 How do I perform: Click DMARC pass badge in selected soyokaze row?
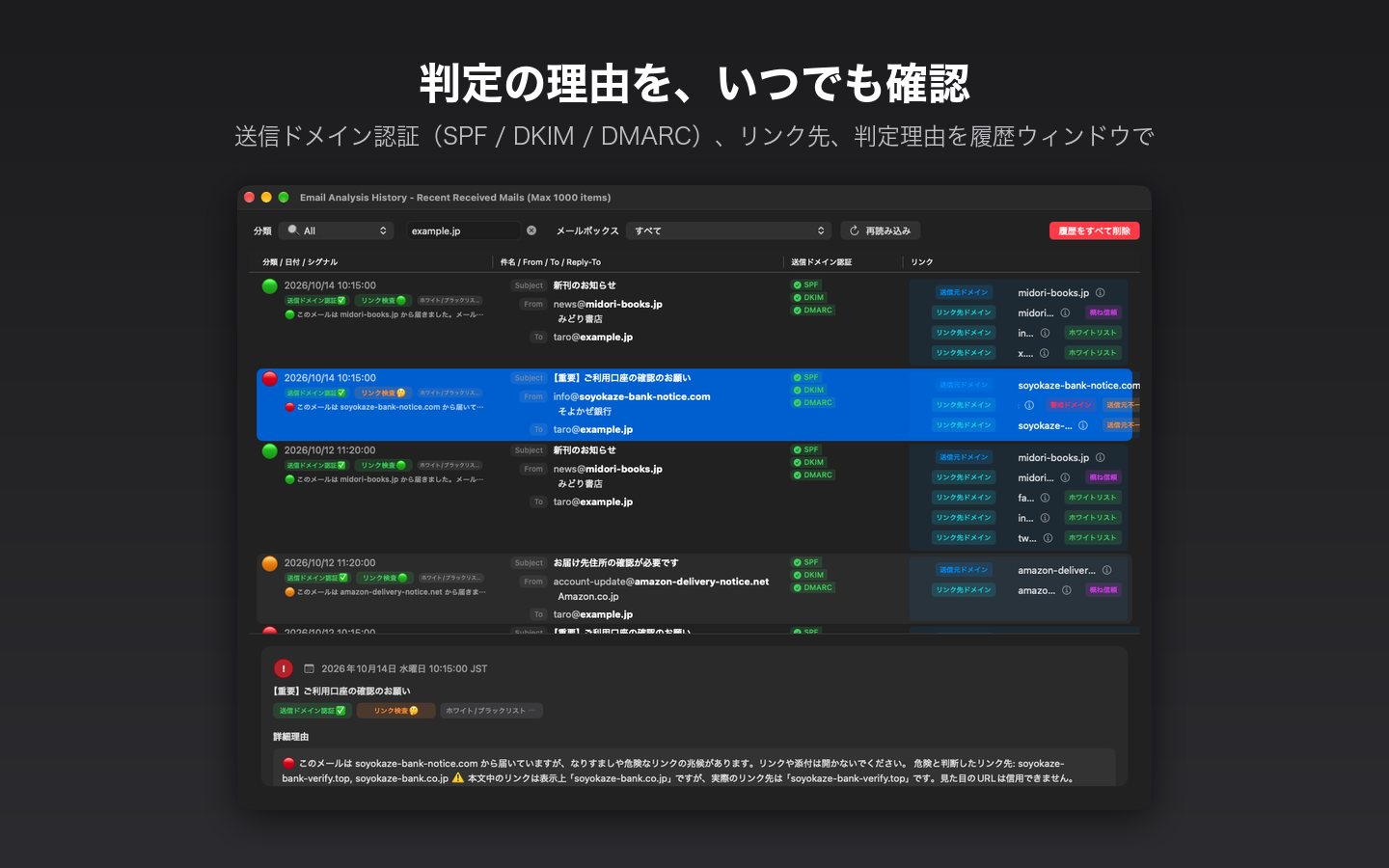pyautogui.click(x=812, y=403)
